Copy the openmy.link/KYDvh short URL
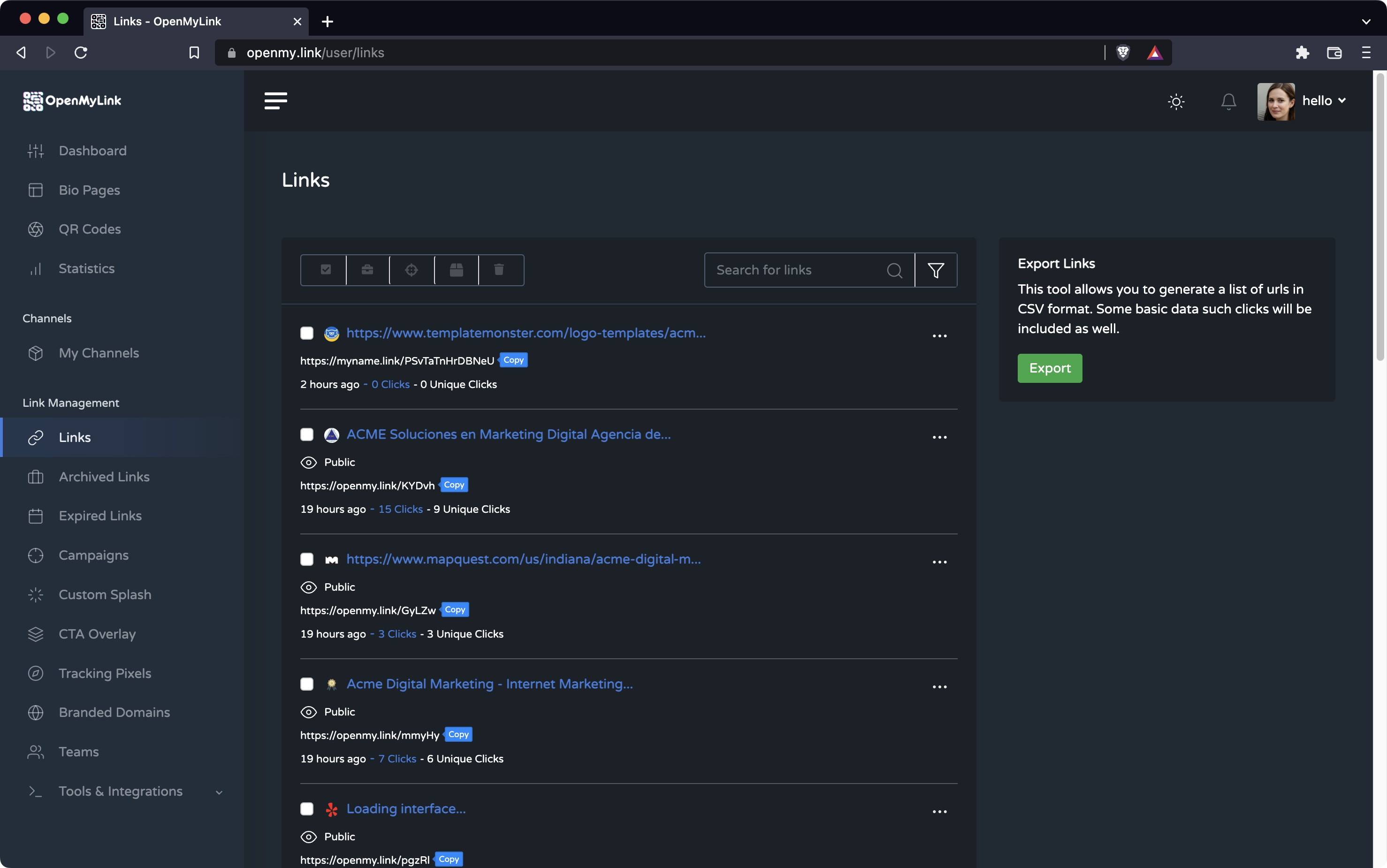1387x868 pixels. (454, 485)
